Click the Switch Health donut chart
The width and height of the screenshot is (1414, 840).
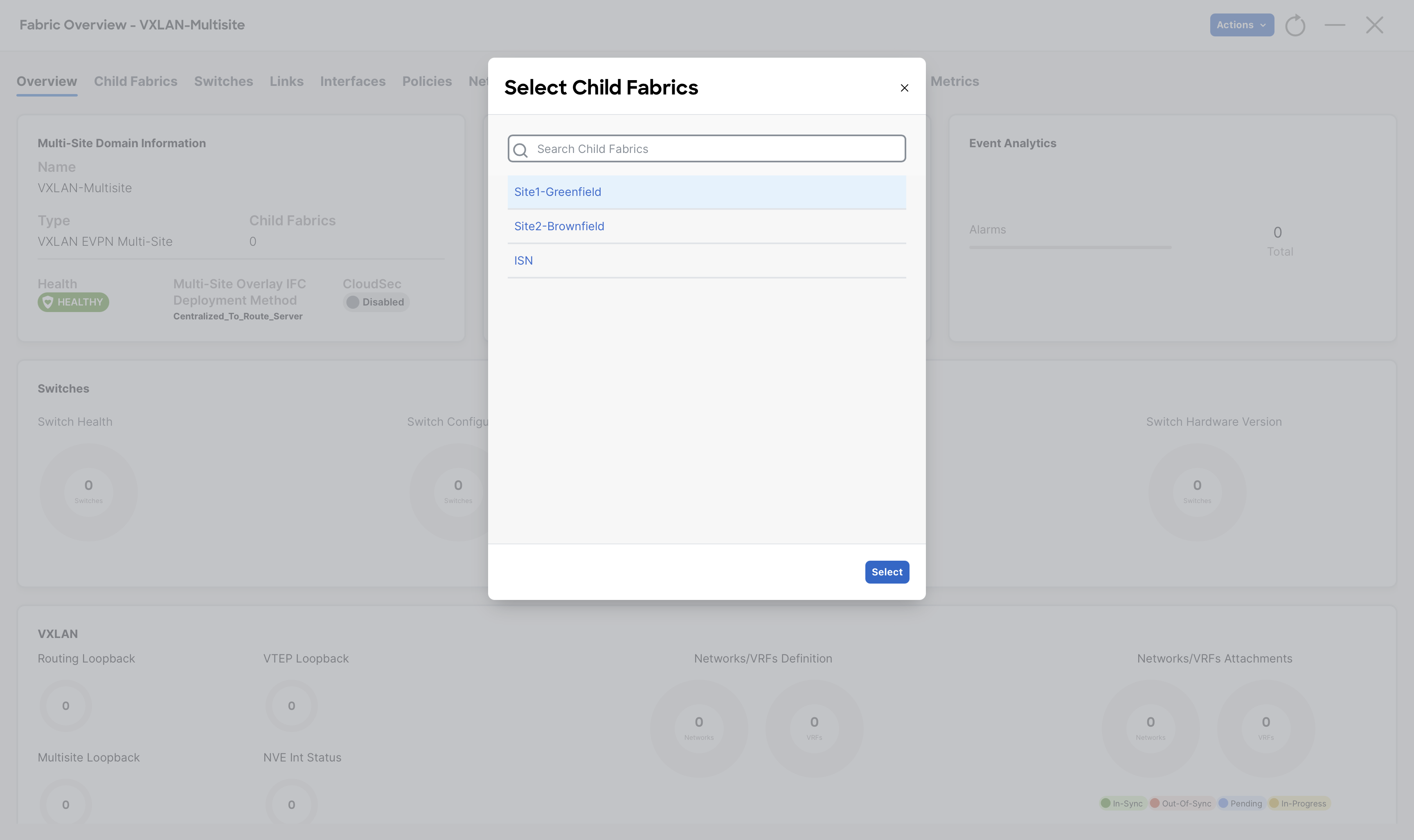point(89,492)
